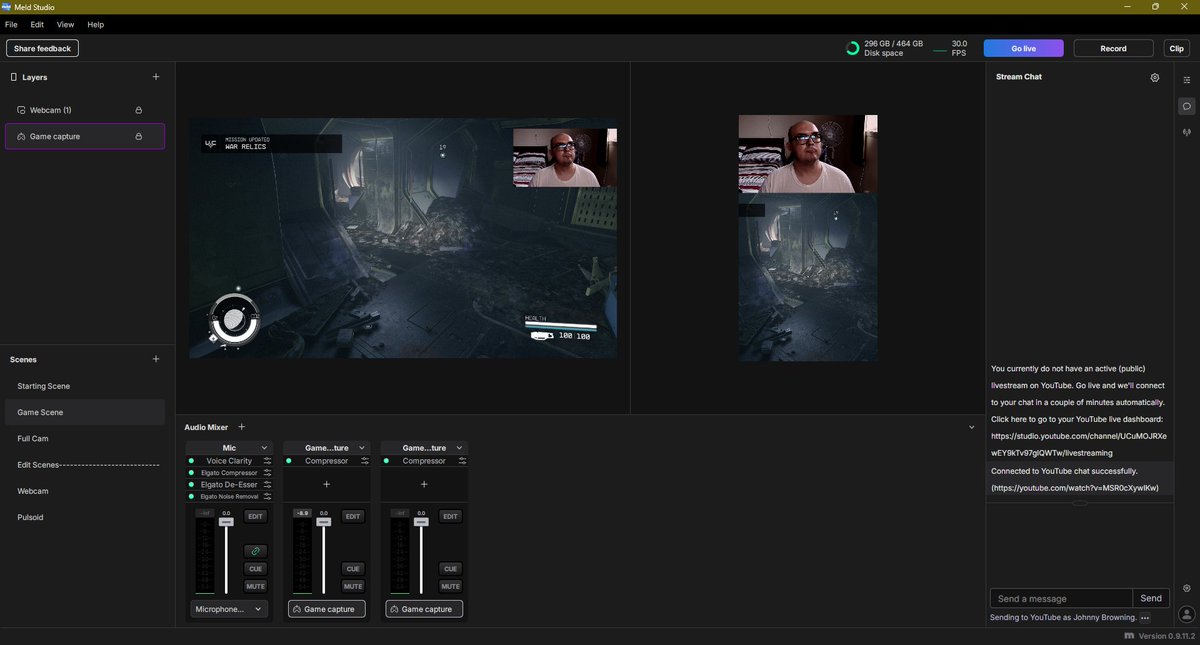Open Game capture source selector in rightmost channel
The height and width of the screenshot is (645, 1200).
pyautogui.click(x=424, y=609)
